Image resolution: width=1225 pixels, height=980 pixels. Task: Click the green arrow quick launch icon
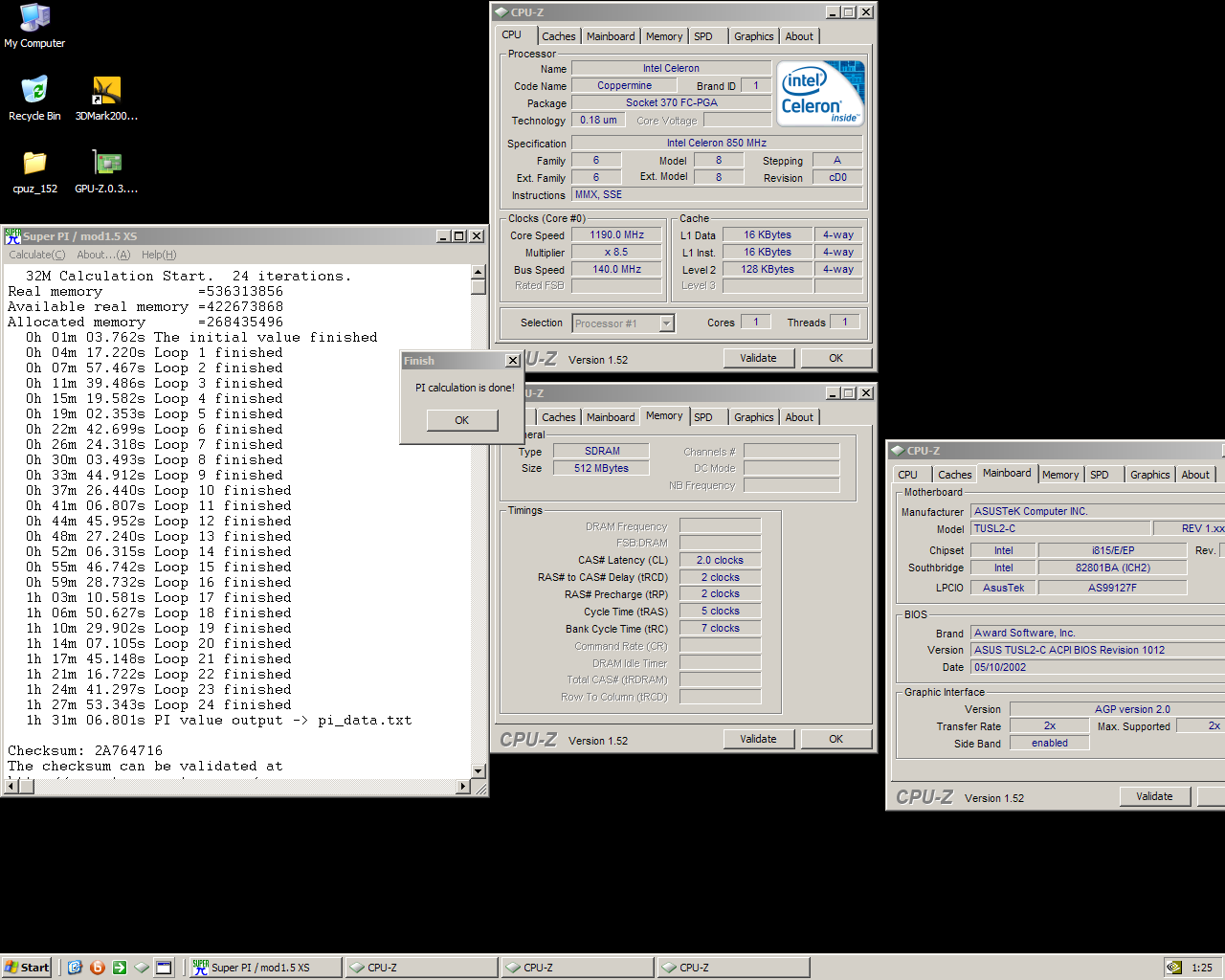119,968
